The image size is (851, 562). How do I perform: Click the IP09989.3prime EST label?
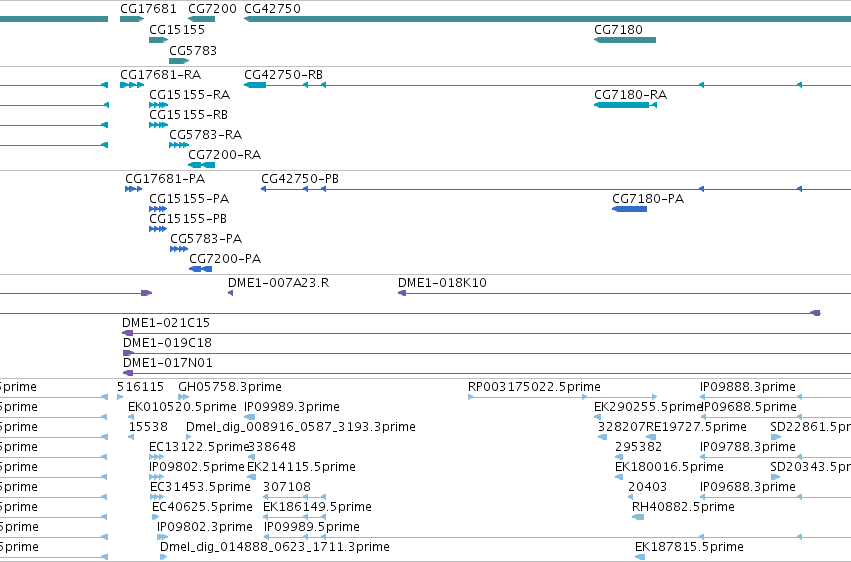(x=292, y=407)
